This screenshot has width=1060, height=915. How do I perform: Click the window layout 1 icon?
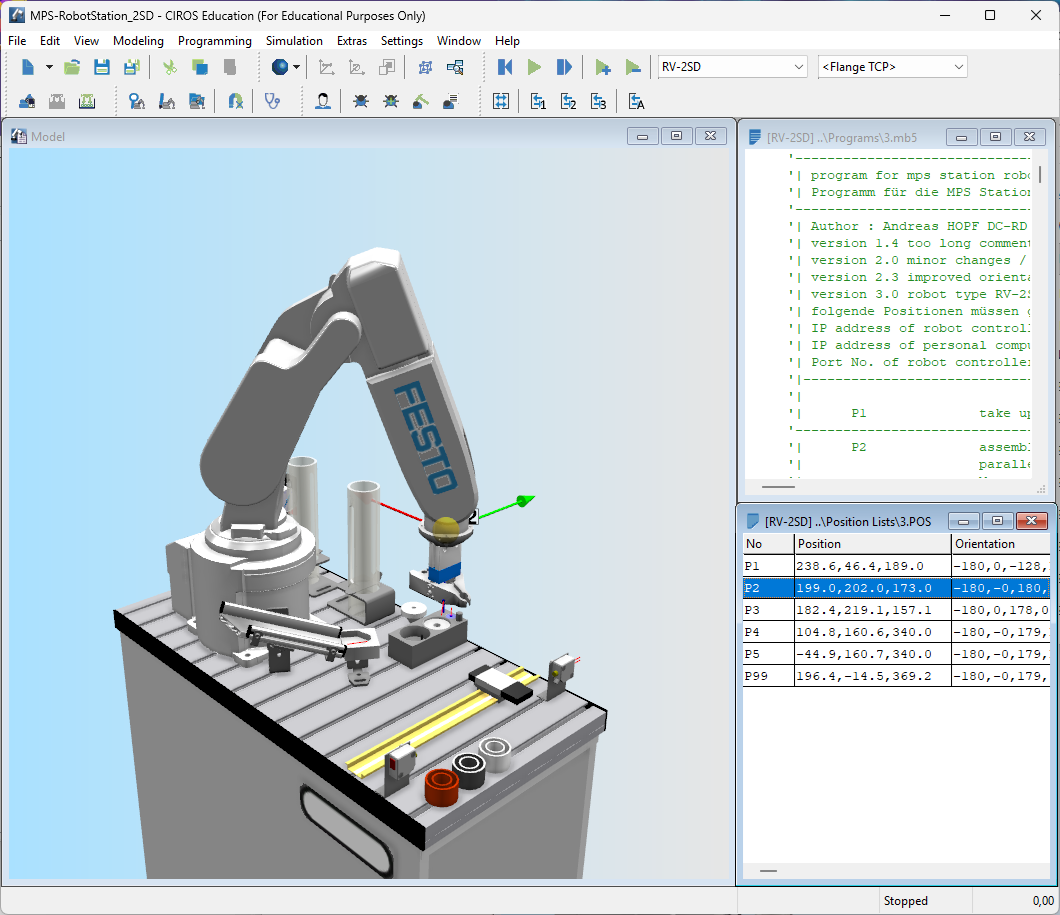pos(538,101)
